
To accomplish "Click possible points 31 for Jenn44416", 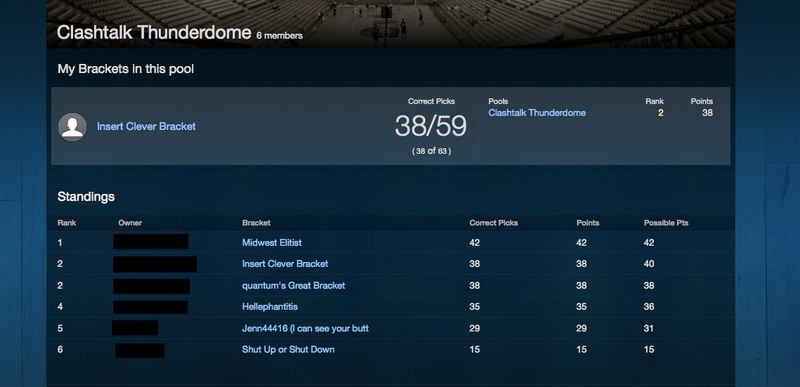I will (648, 328).
